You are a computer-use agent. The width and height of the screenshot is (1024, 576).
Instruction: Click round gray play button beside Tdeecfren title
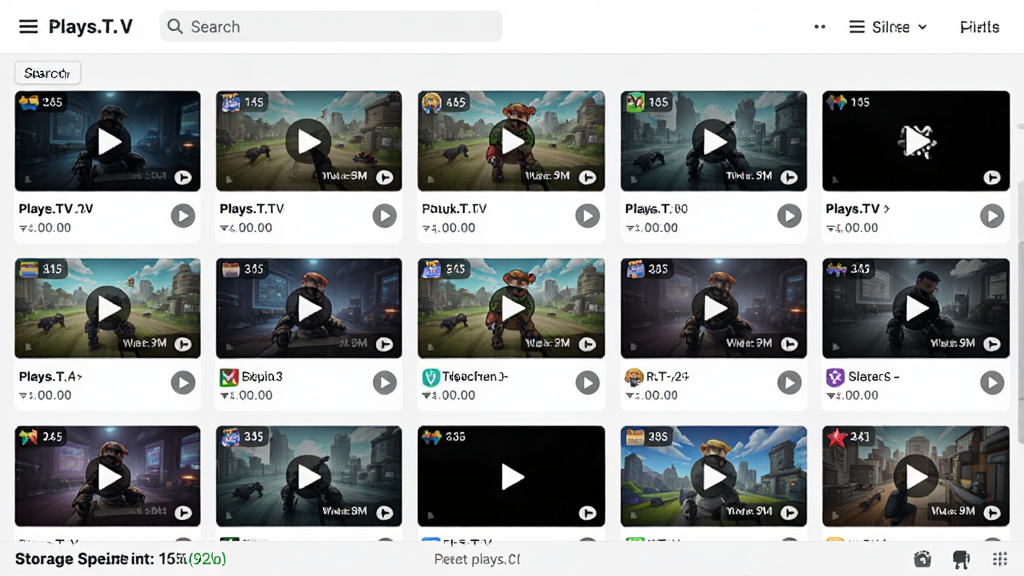pyautogui.click(x=587, y=383)
